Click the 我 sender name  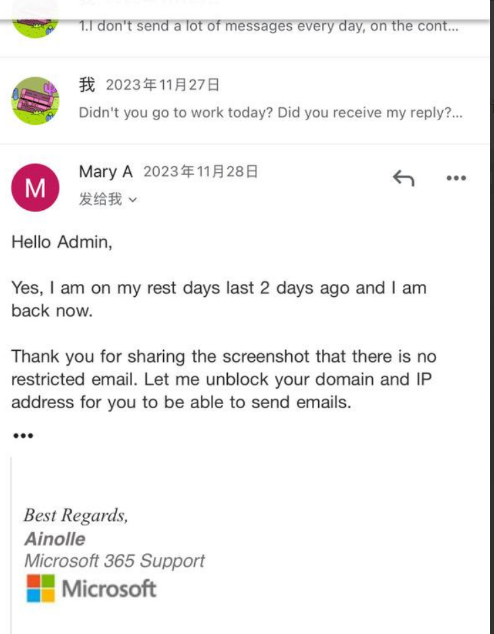point(87,85)
